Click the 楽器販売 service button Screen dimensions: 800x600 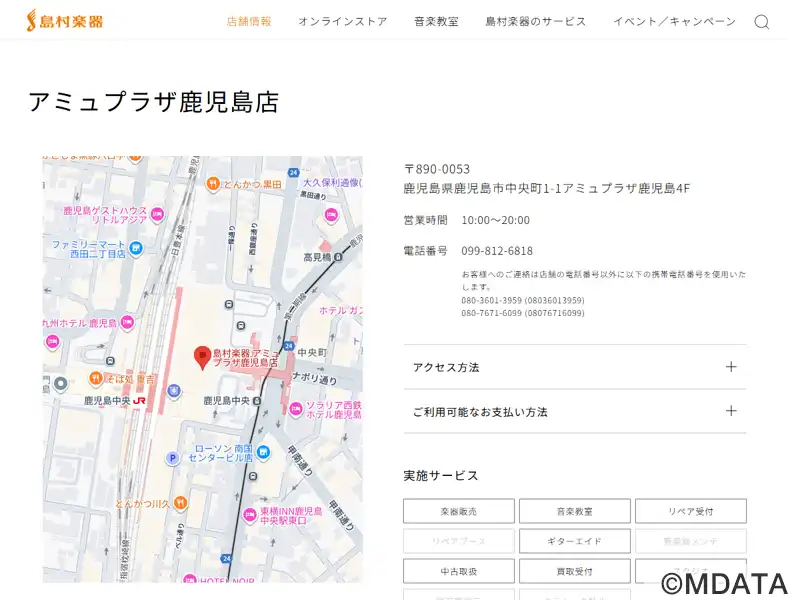point(458,511)
